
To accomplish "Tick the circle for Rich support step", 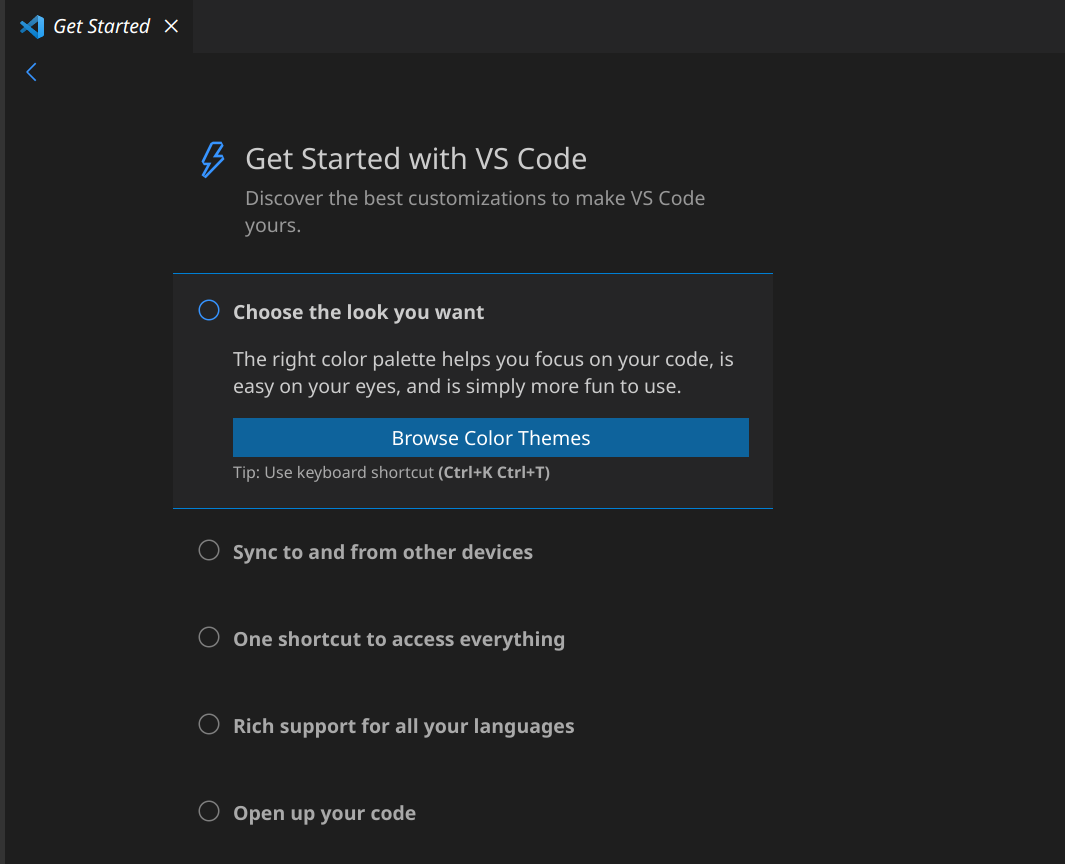I will (209, 725).
